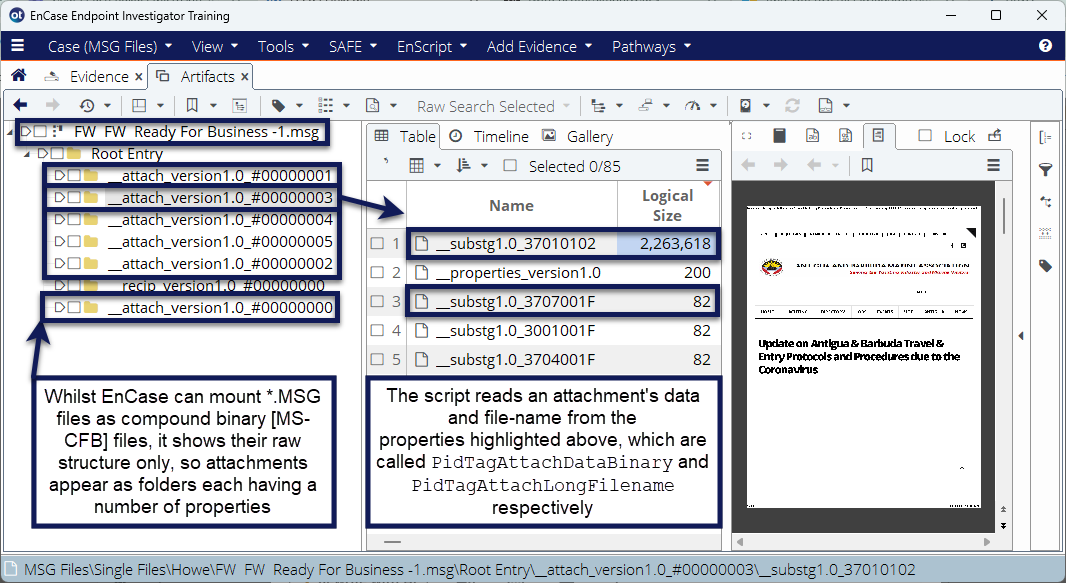The height and width of the screenshot is (583, 1066).
Task: Click the document preview page thumbnail
Action: pos(863,356)
